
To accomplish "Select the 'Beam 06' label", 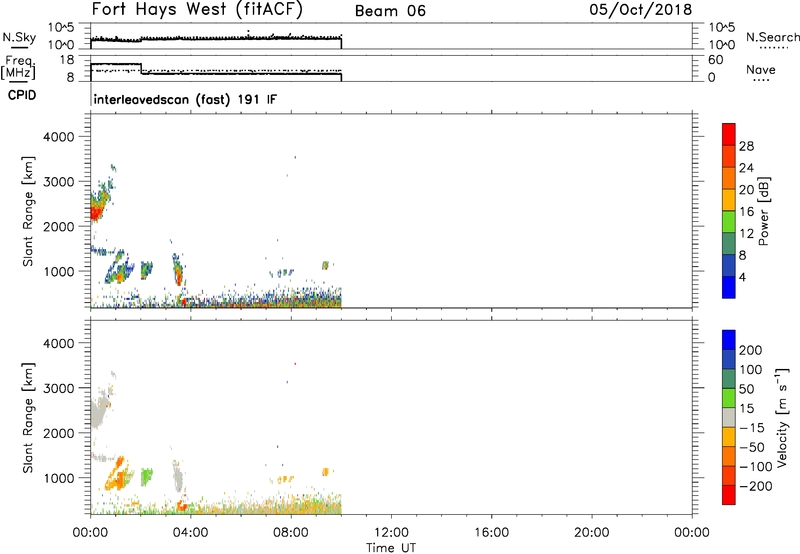I will (x=390, y=11).
